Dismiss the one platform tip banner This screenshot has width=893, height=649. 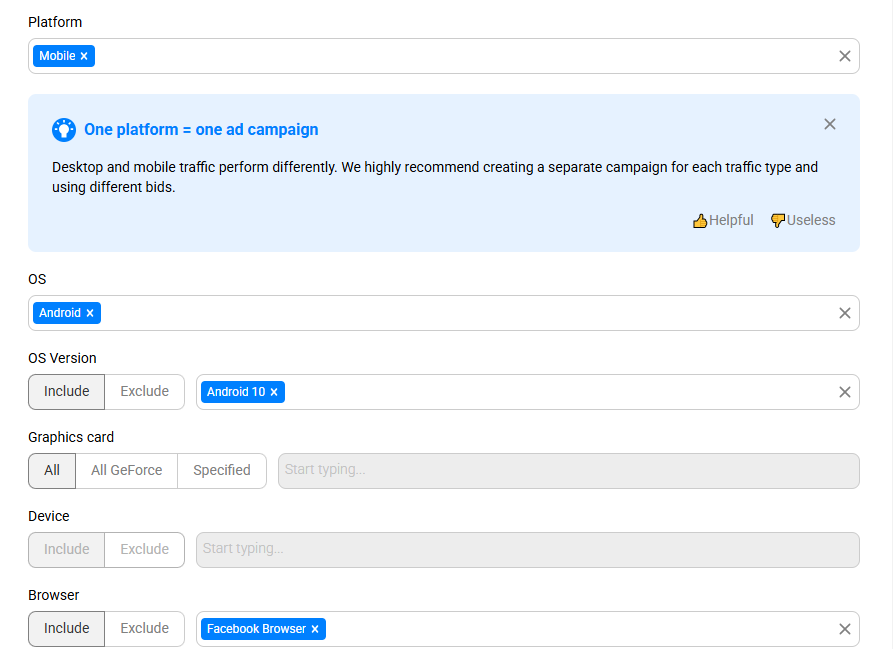[x=829, y=124]
